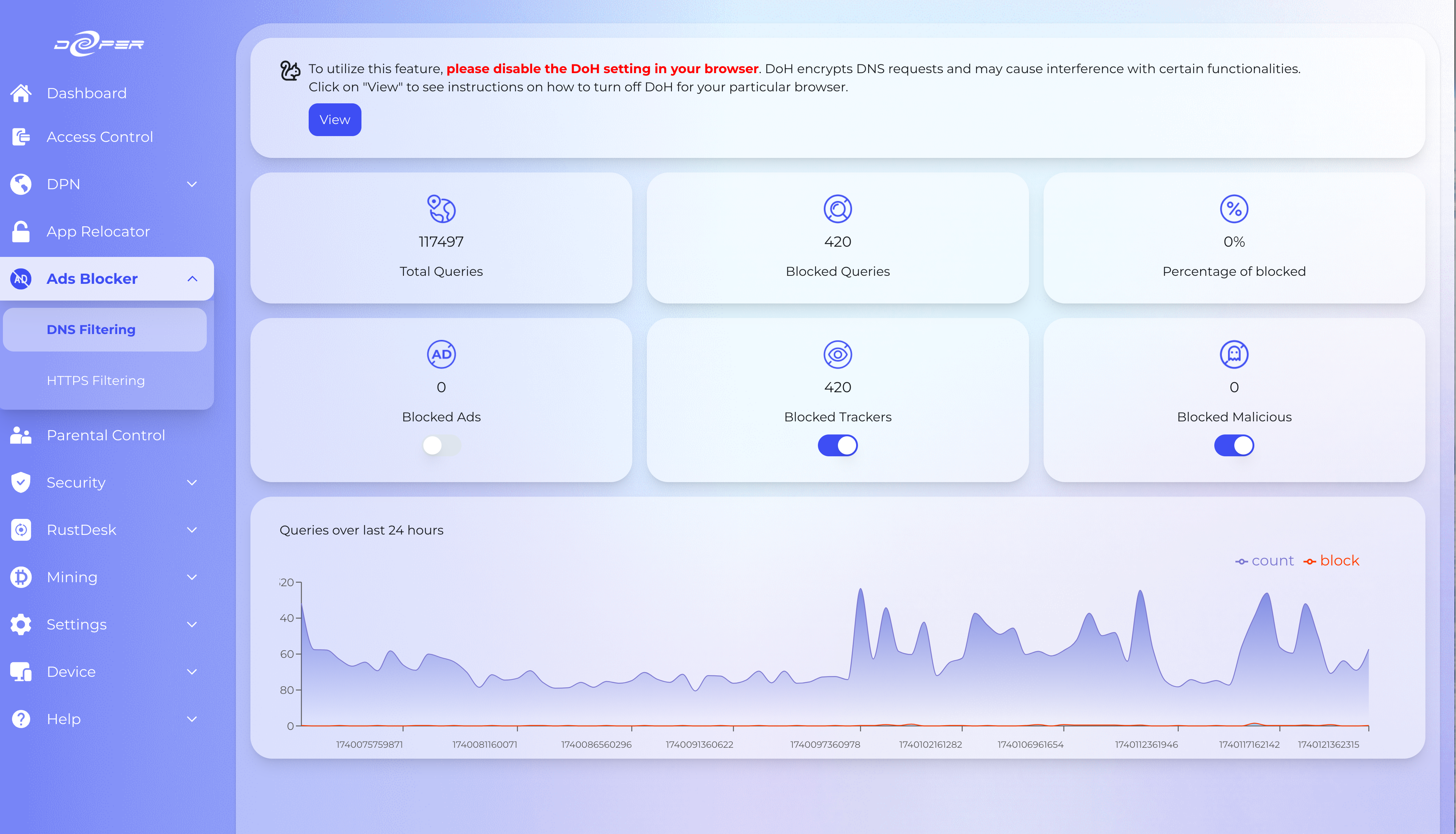This screenshot has width=1456, height=834.
Task: Click the Deeper logo at top
Action: click(99, 44)
